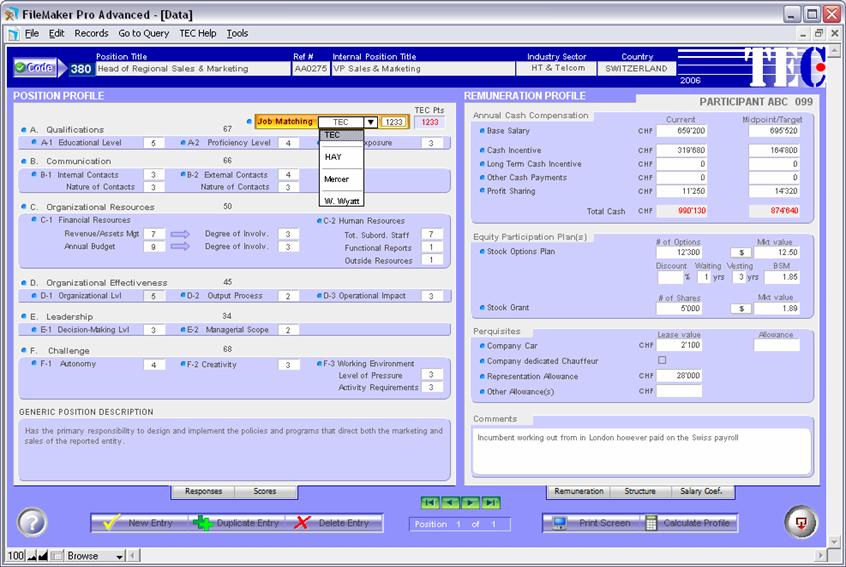Select HAY from the Job Matching list
The height and width of the screenshot is (567, 846).
341,157
